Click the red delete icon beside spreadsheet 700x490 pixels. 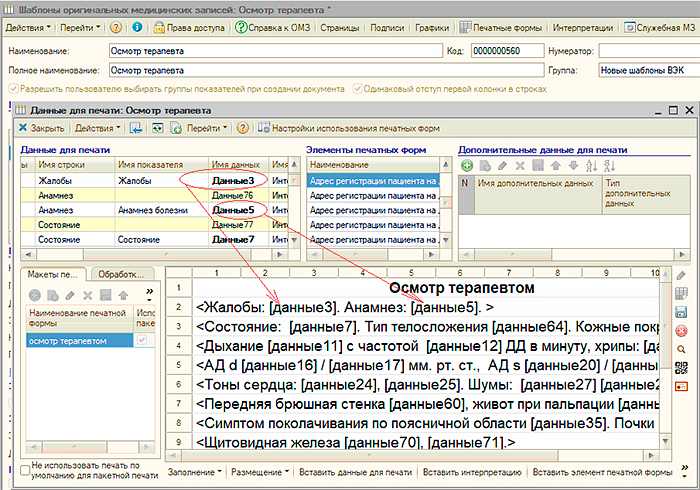point(681,331)
